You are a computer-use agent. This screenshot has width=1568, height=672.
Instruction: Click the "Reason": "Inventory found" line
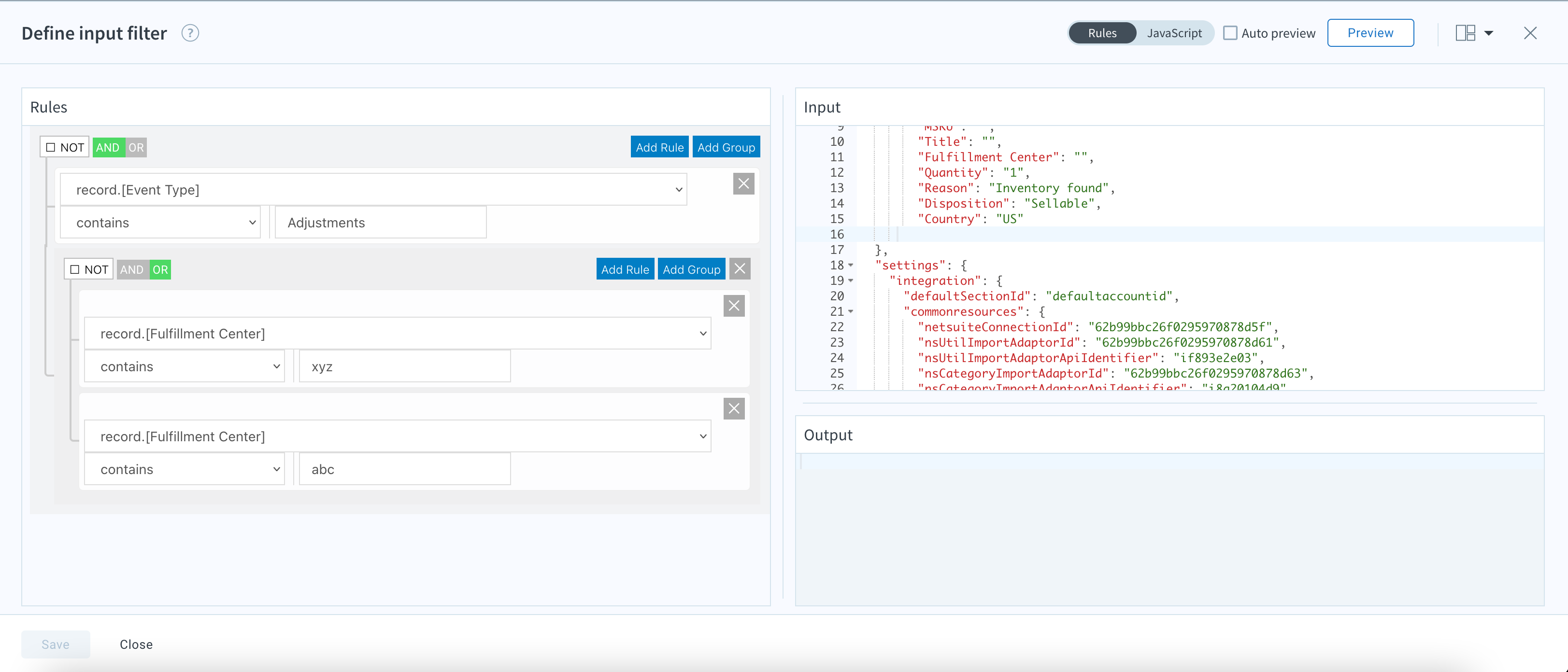pos(1015,188)
